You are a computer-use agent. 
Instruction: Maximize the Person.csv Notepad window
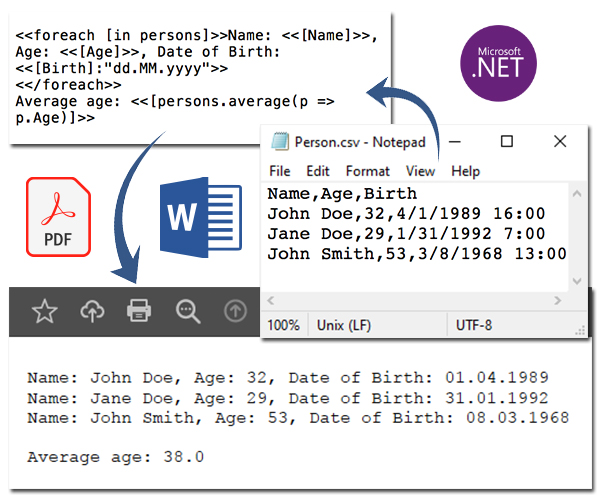(507, 142)
